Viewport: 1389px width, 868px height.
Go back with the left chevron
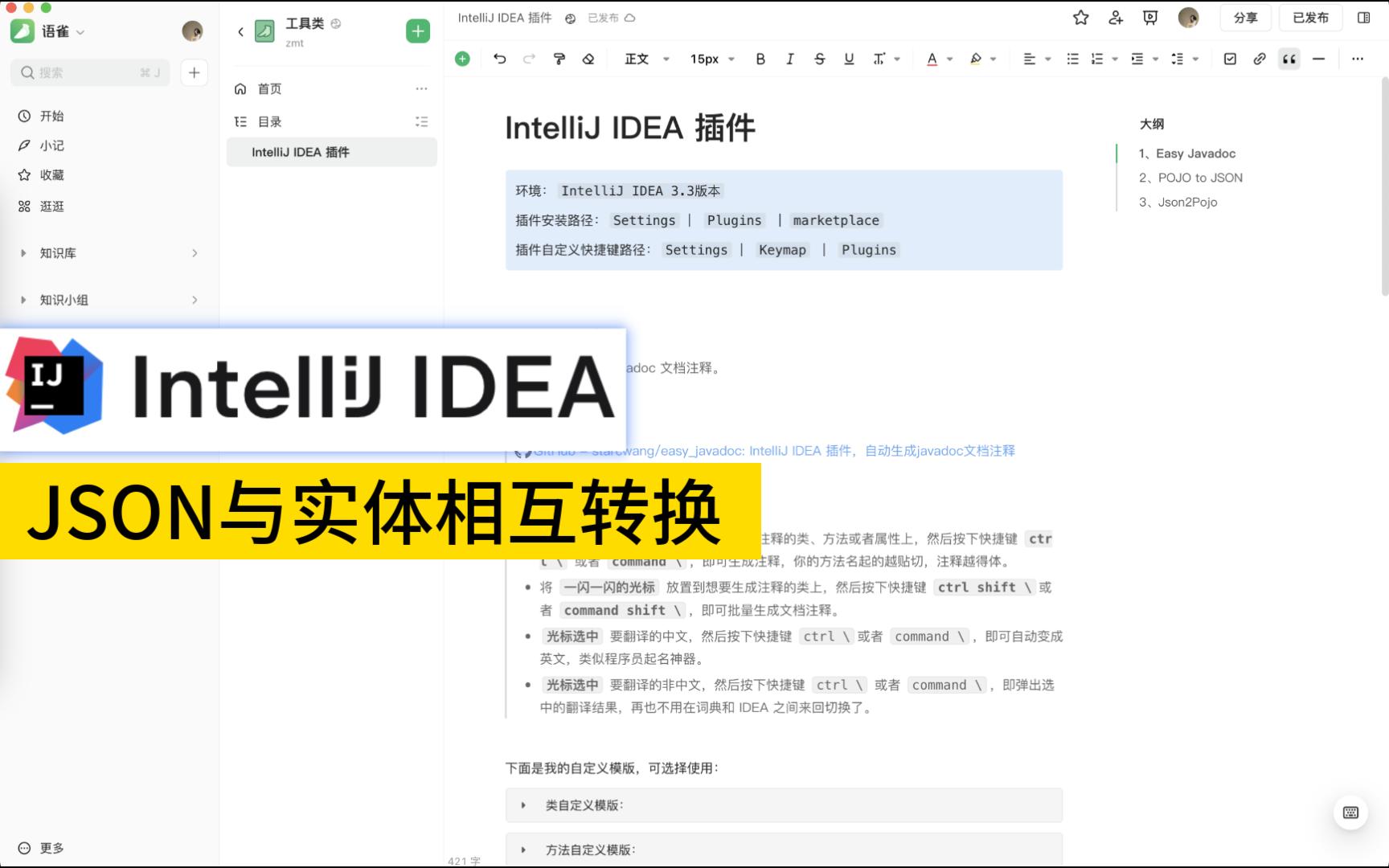[x=240, y=31]
